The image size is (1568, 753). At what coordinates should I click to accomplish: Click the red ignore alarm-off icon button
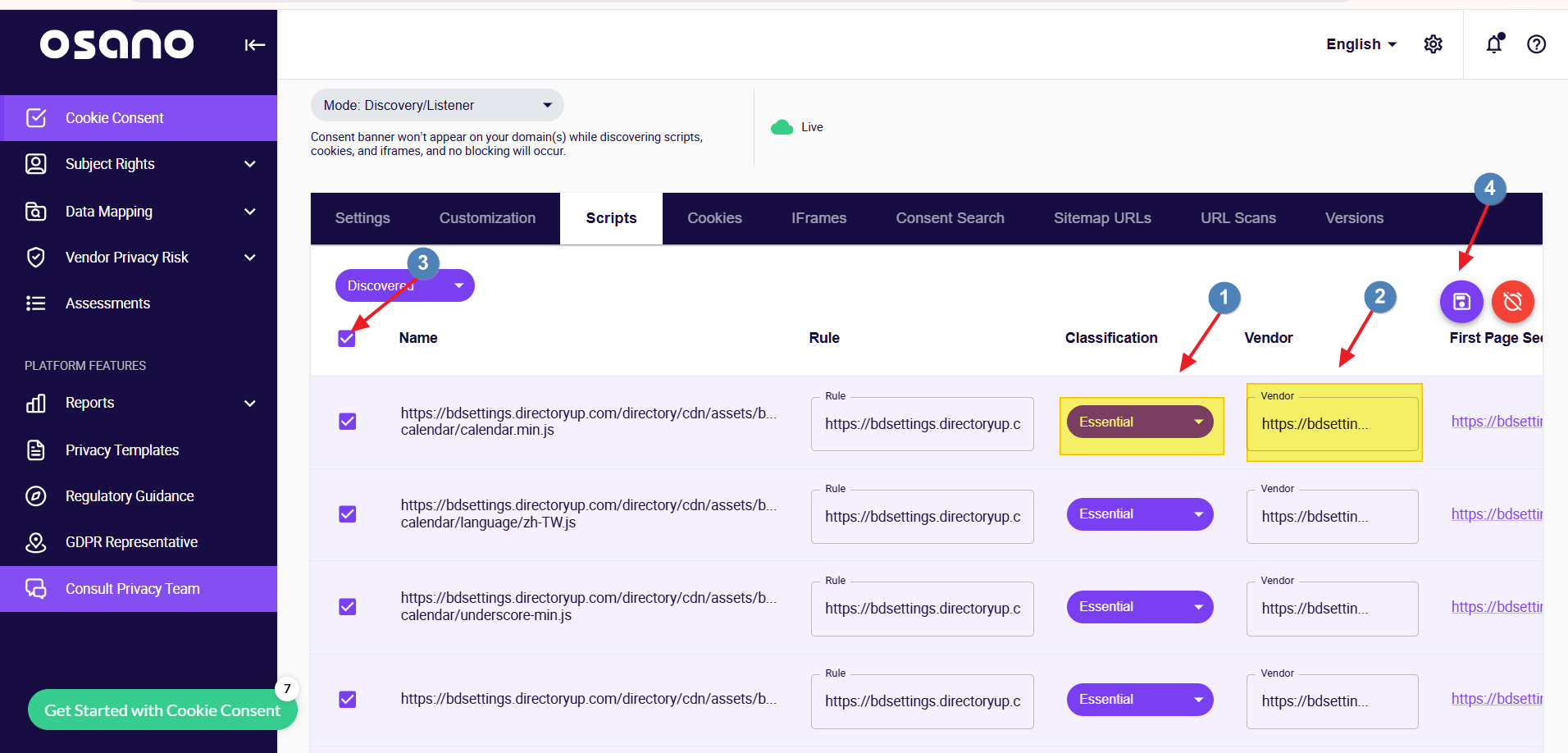tap(1512, 302)
